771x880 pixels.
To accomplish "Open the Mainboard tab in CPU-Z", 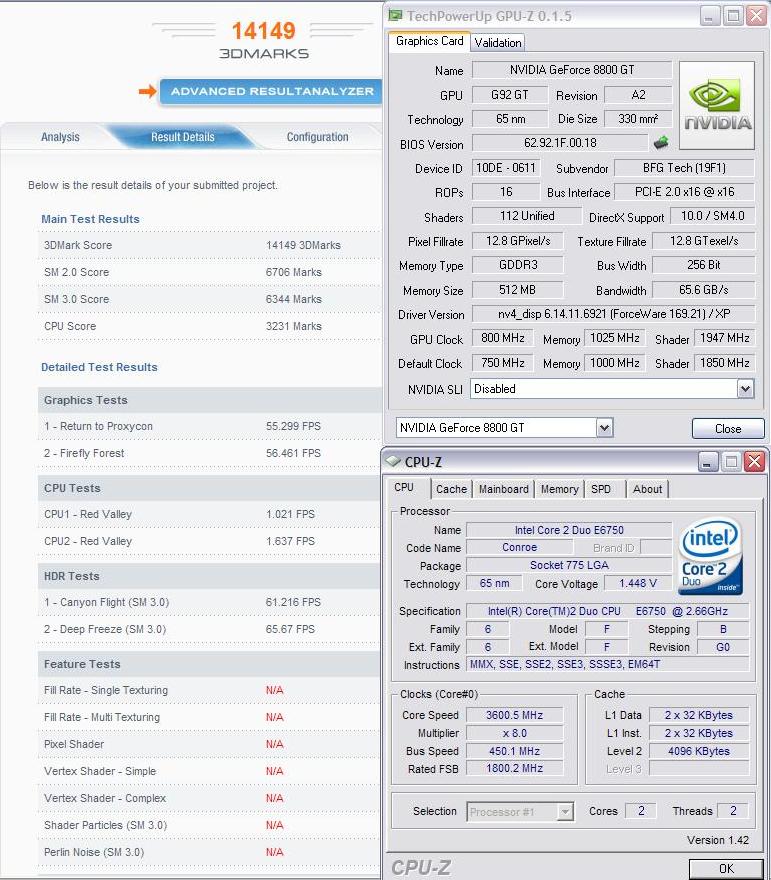I will coord(503,489).
